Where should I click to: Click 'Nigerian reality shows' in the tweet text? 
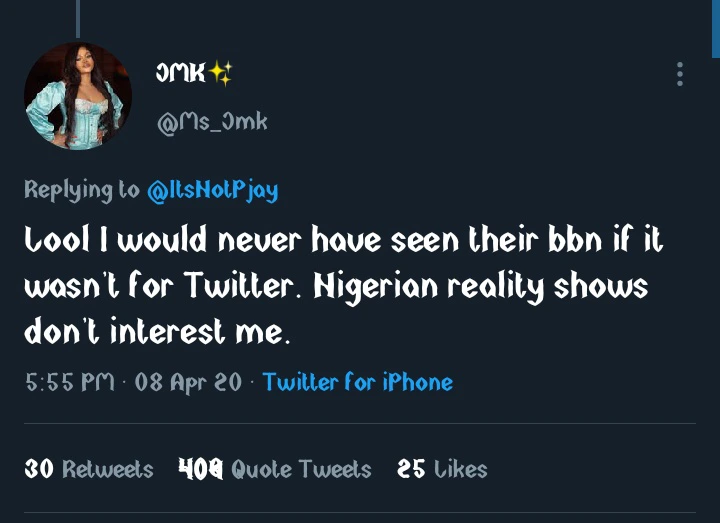480,288
